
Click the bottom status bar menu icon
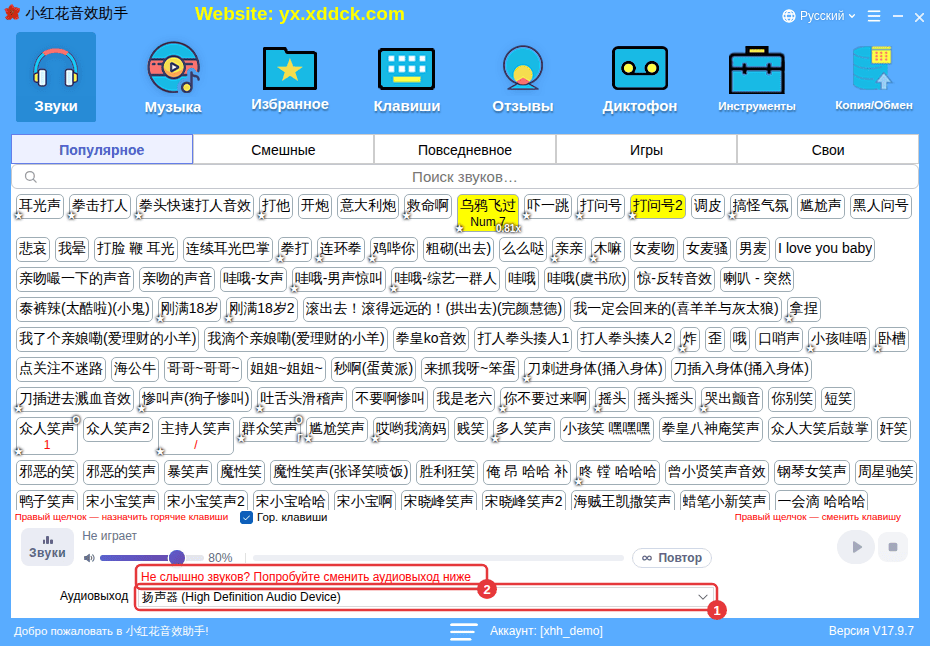(463, 631)
